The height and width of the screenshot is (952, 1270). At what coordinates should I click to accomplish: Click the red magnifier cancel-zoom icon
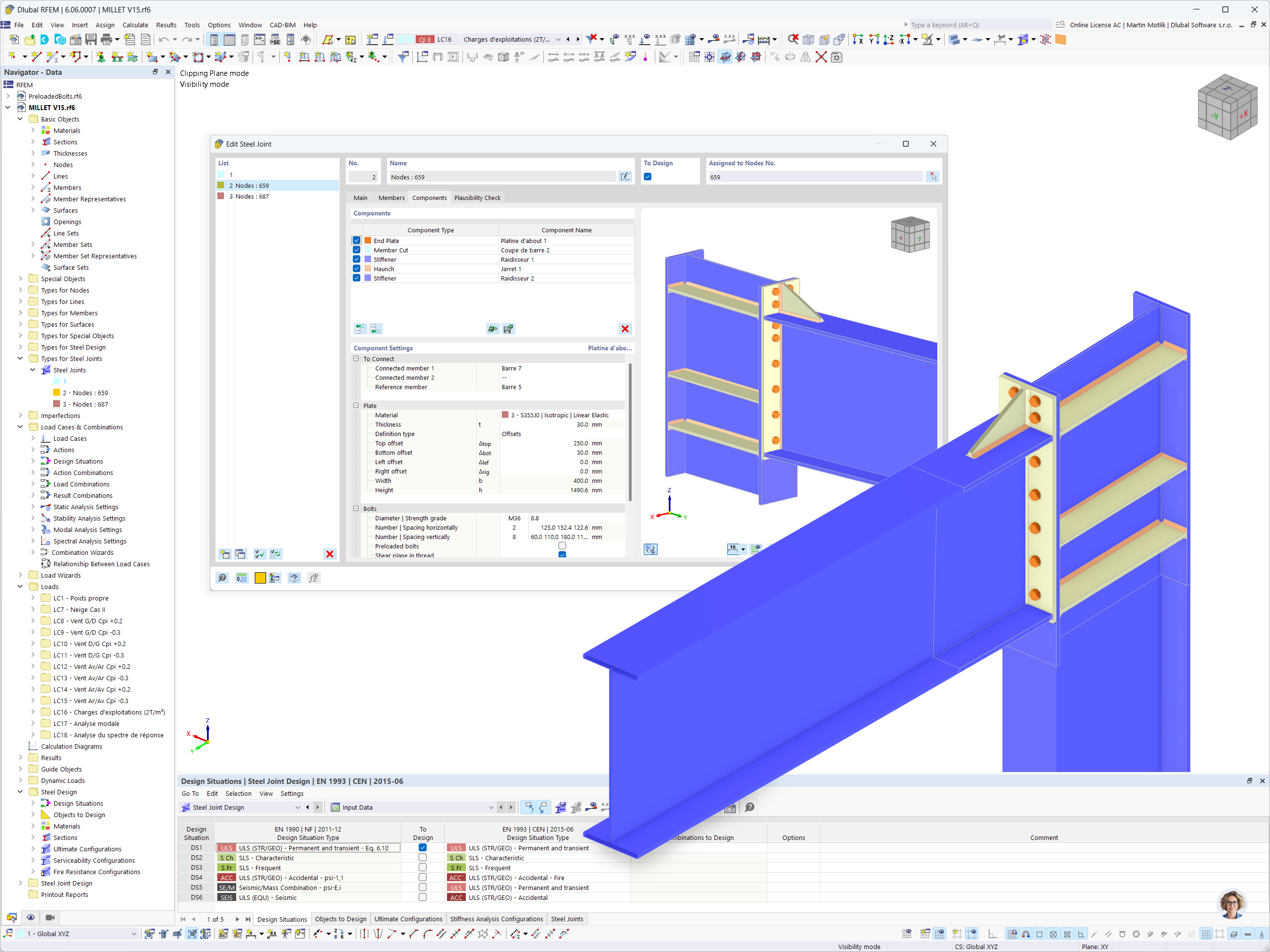(793, 40)
